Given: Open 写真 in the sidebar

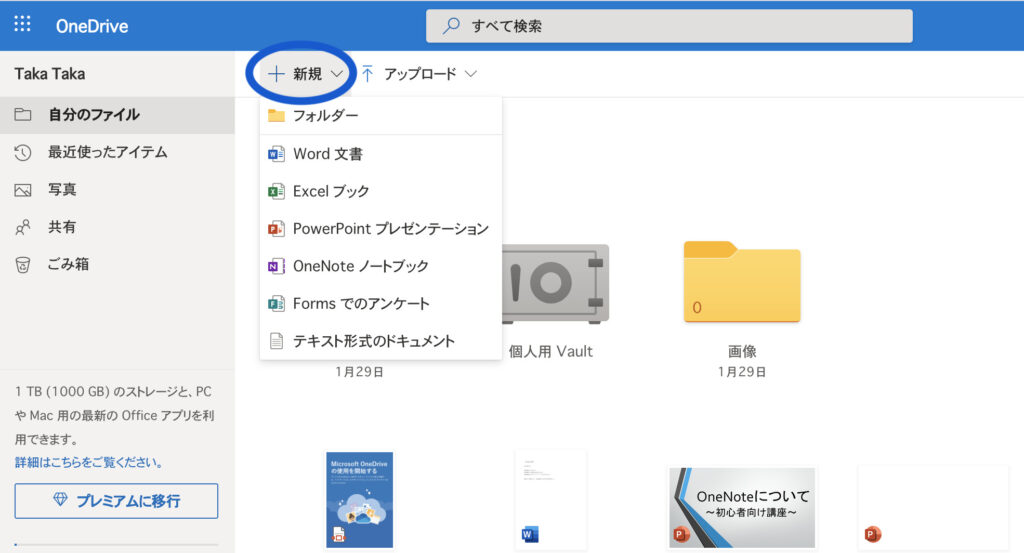Looking at the screenshot, I should coord(117,190).
